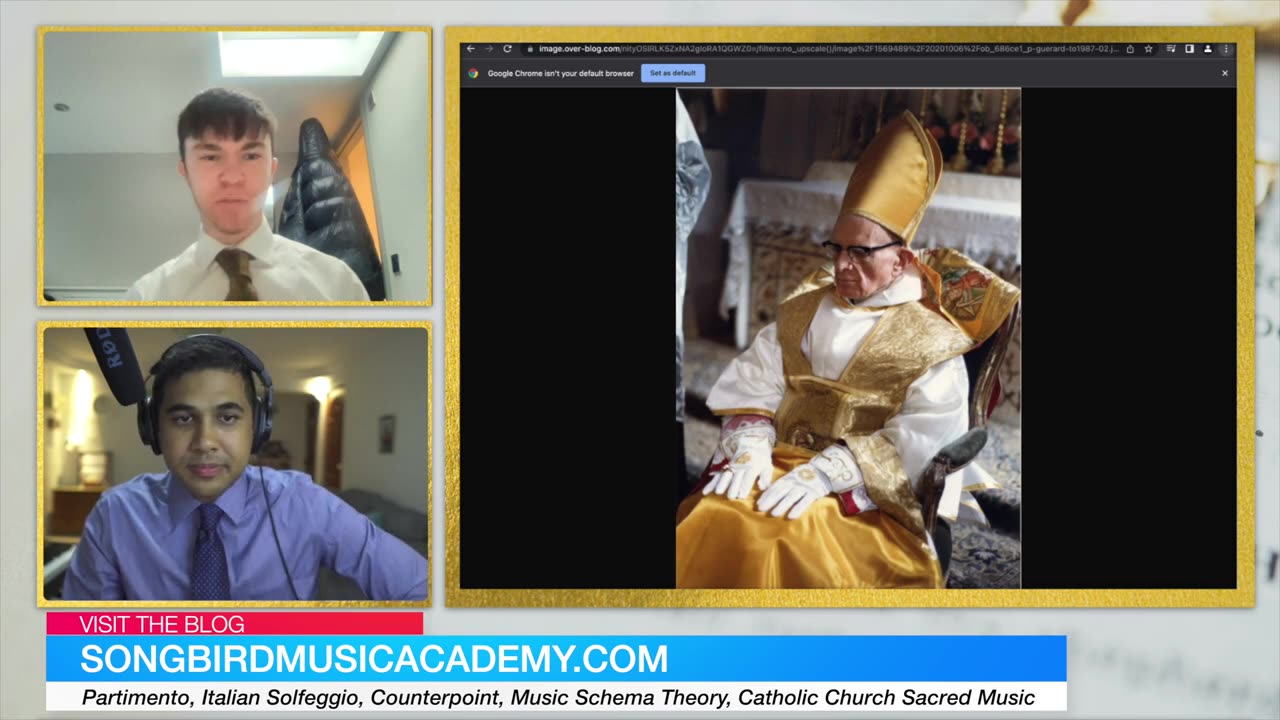Image resolution: width=1280 pixels, height=720 pixels.
Task: Toggle the Chrome side panel
Action: pos(1189,49)
